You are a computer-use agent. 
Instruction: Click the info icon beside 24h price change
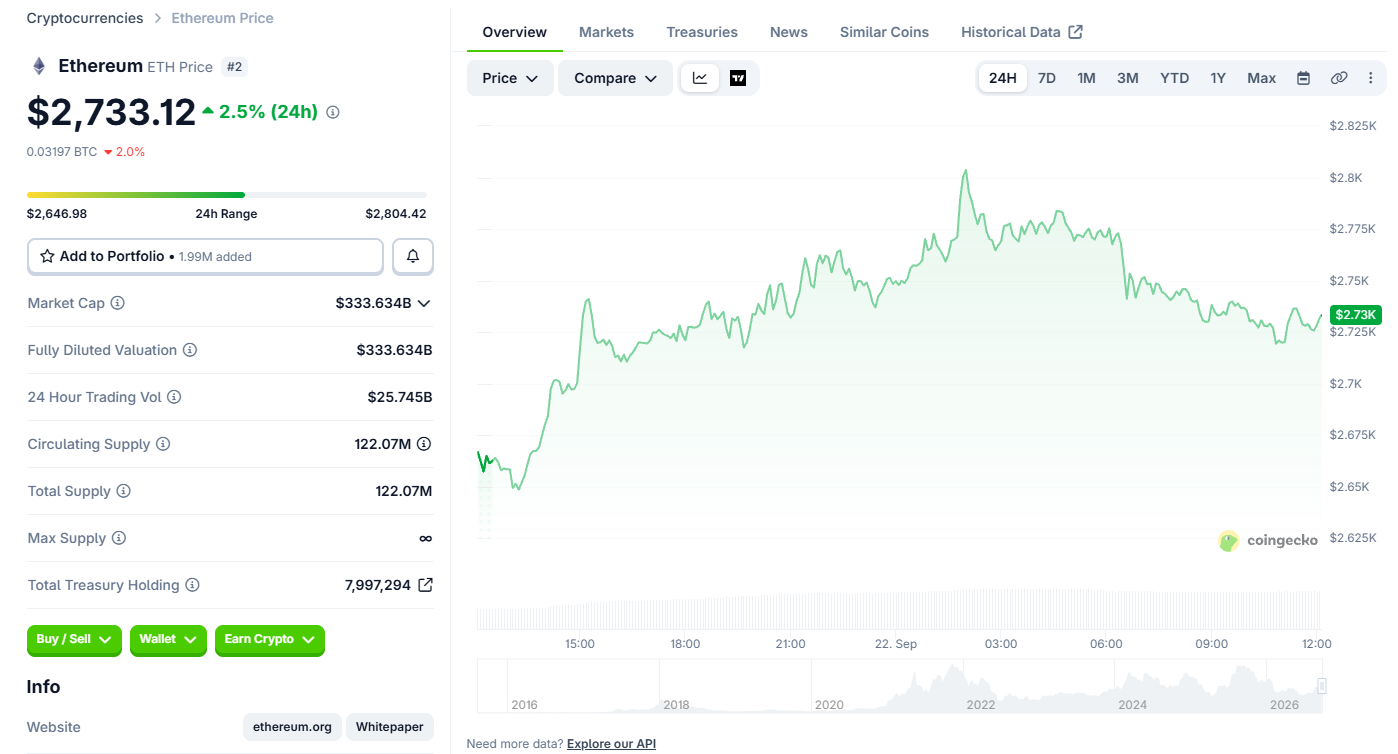click(333, 112)
